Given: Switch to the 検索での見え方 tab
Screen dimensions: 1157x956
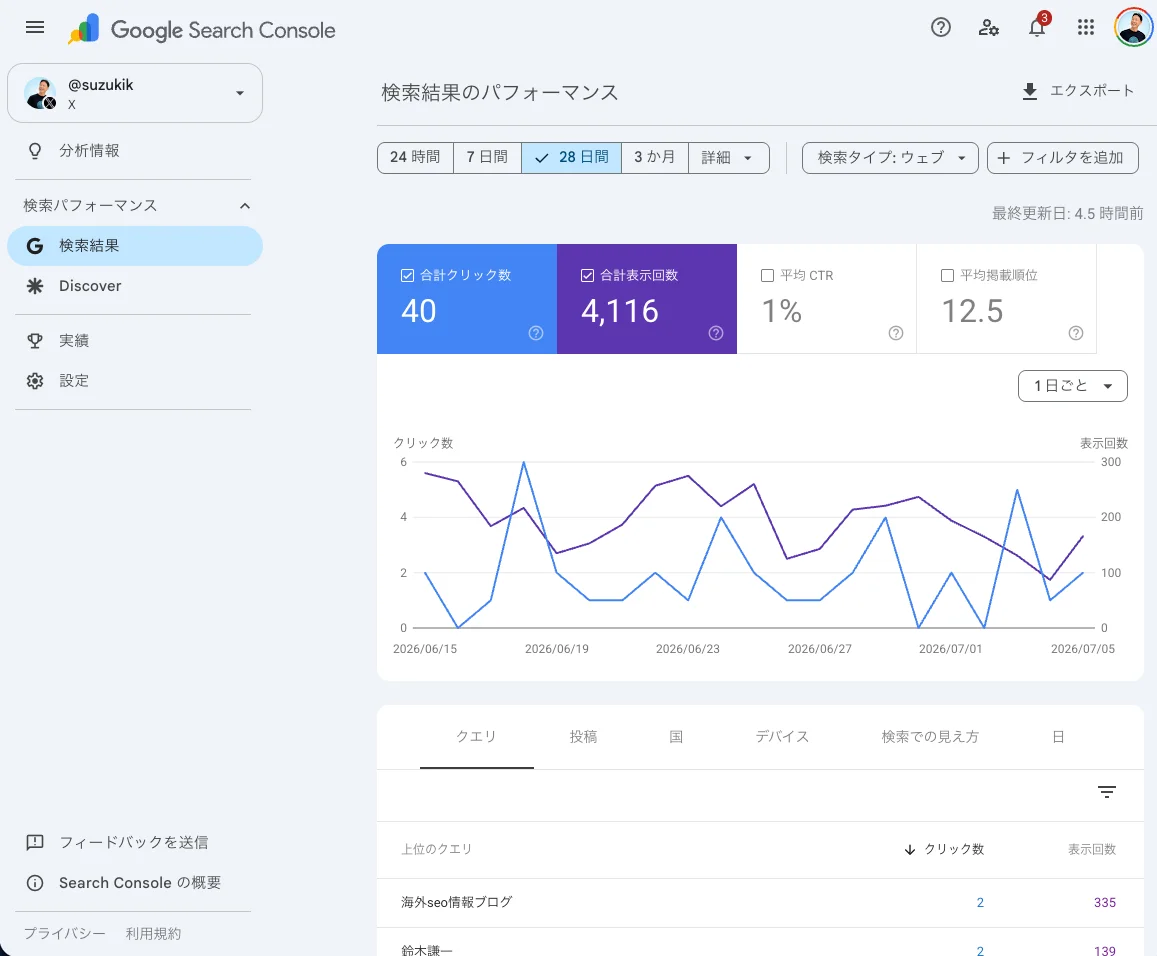Looking at the screenshot, I should point(930,737).
